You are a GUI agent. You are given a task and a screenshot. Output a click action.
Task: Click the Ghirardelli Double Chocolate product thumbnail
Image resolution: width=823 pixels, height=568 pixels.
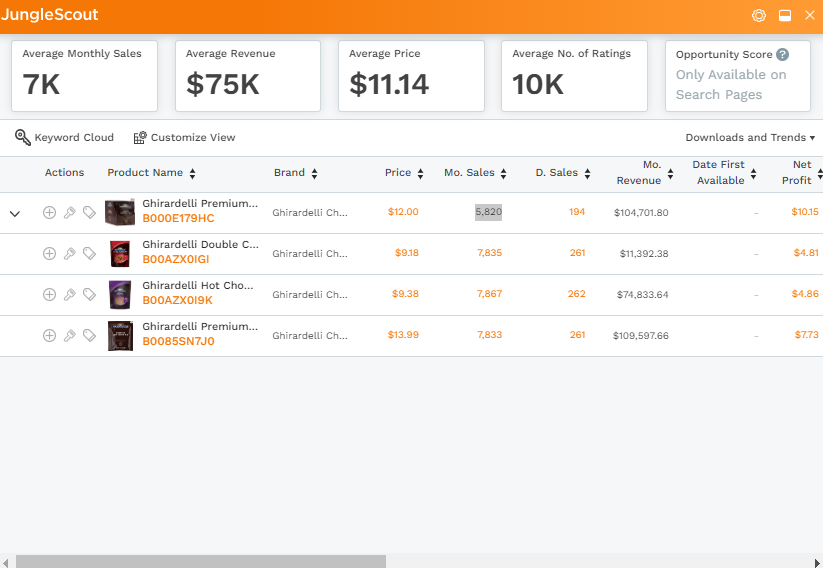120,254
